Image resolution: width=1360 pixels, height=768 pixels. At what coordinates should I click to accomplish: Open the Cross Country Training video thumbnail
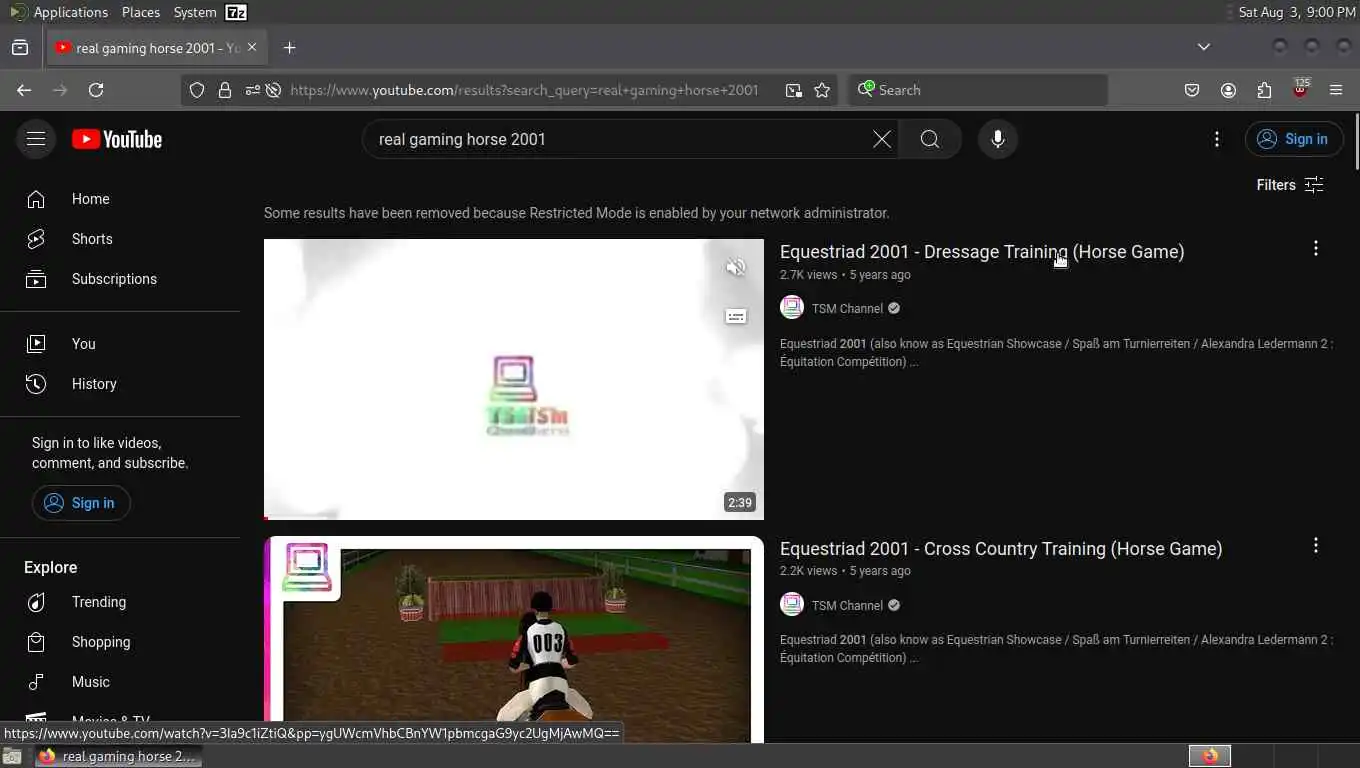tap(514, 640)
